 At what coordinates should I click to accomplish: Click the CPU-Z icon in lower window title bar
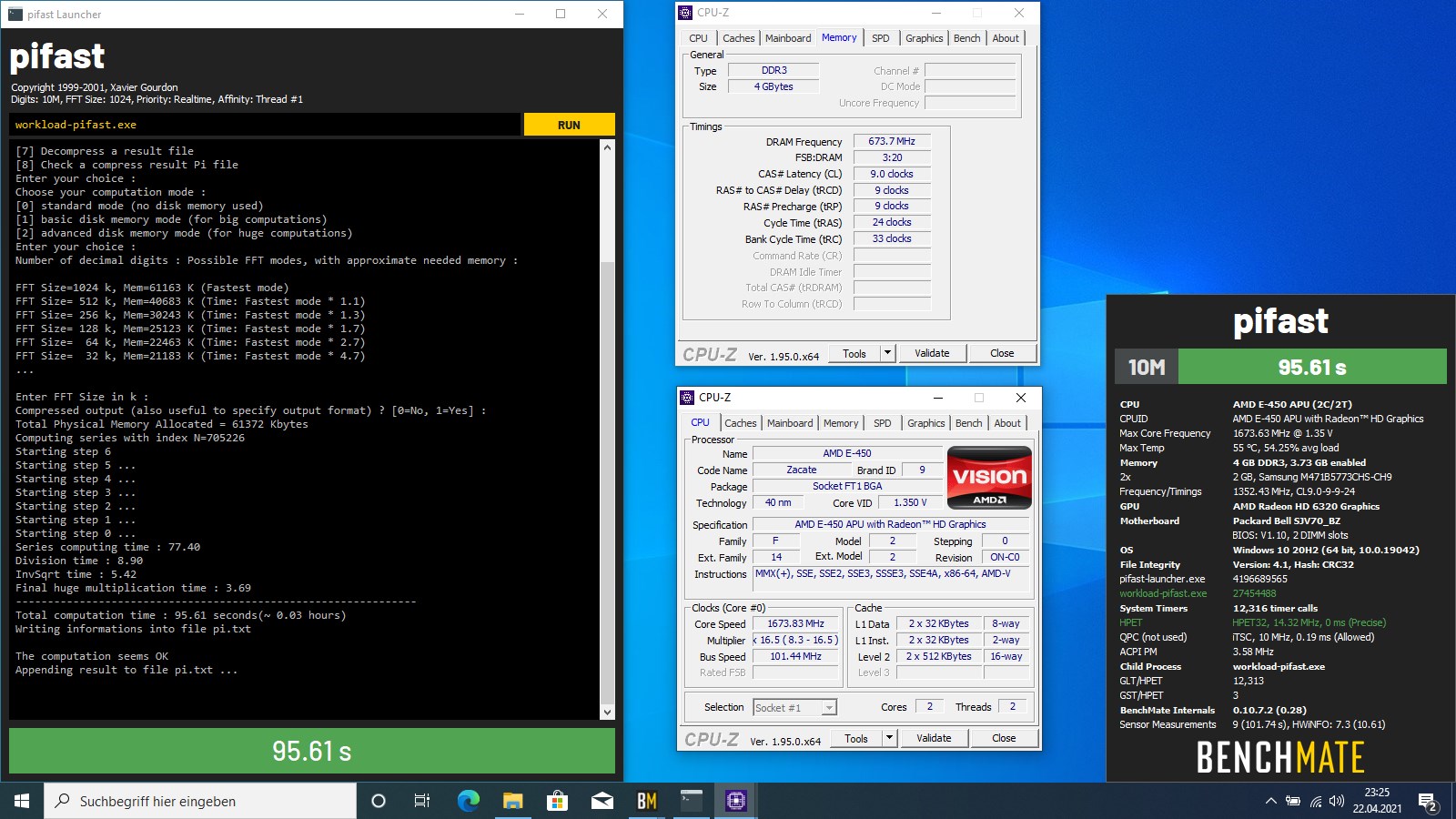(x=688, y=398)
